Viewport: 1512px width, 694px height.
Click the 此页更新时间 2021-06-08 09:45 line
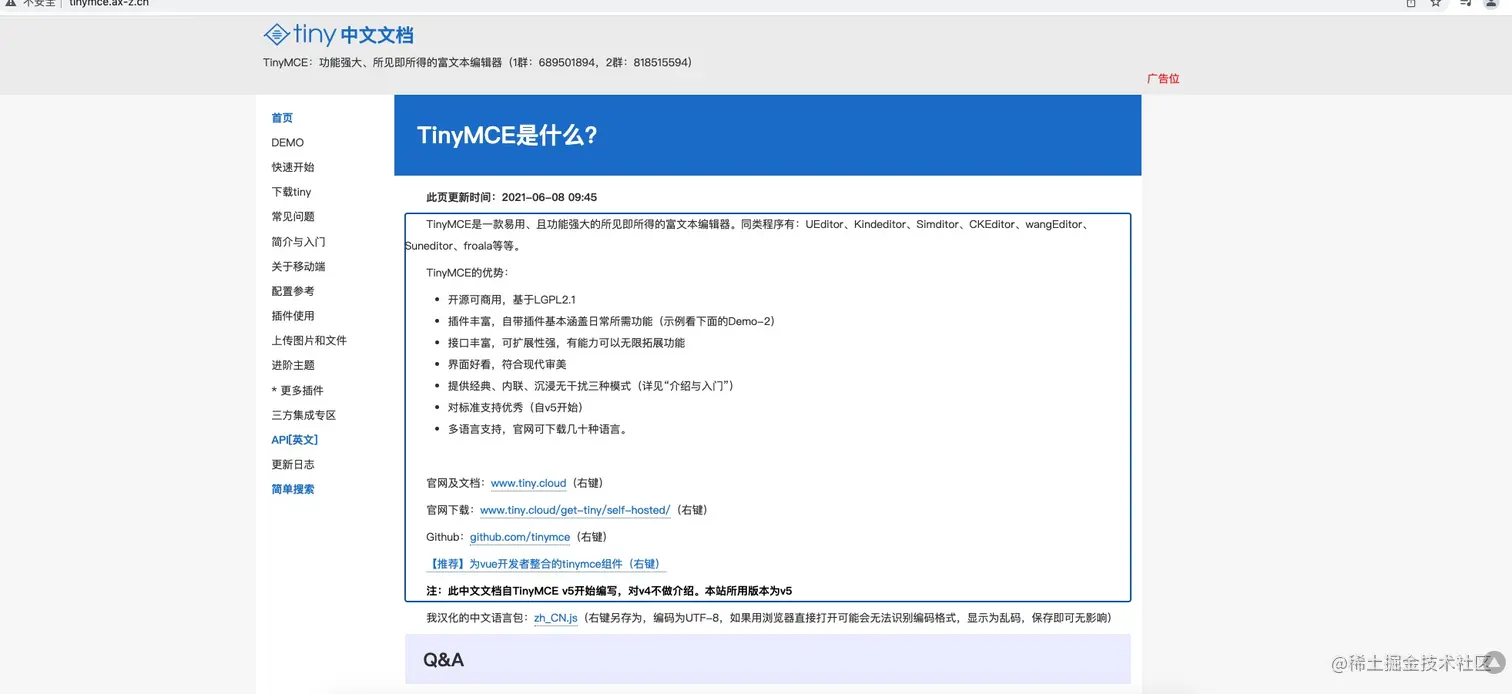(x=511, y=197)
